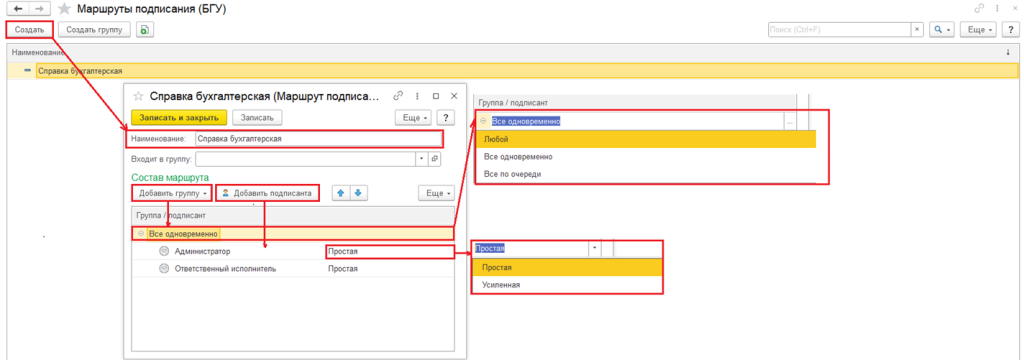Click Создать группу button
Image resolution: width=1024 pixels, height=360 pixels.
(95, 29)
